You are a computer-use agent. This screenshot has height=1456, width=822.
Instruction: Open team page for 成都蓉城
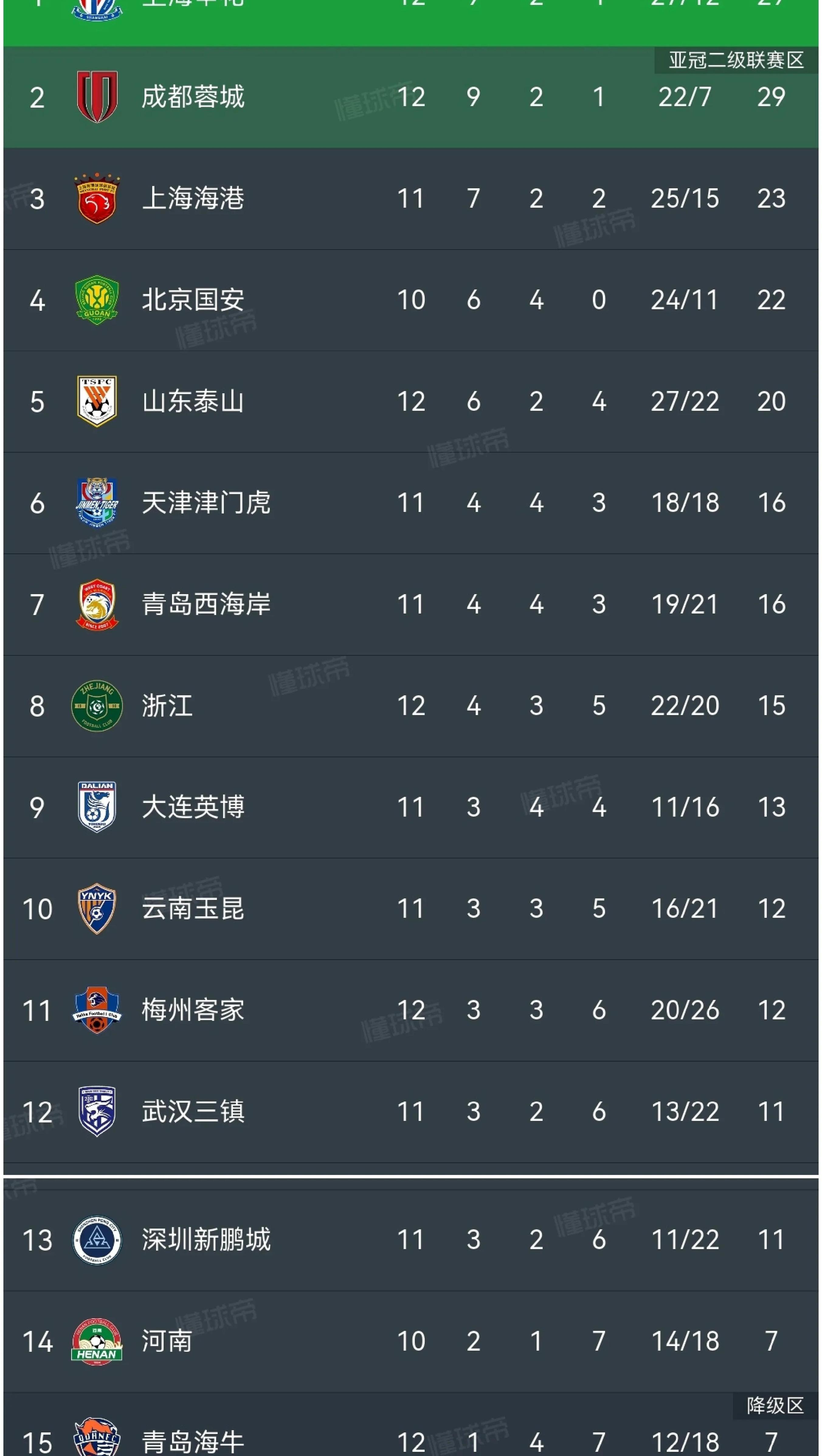point(193,97)
